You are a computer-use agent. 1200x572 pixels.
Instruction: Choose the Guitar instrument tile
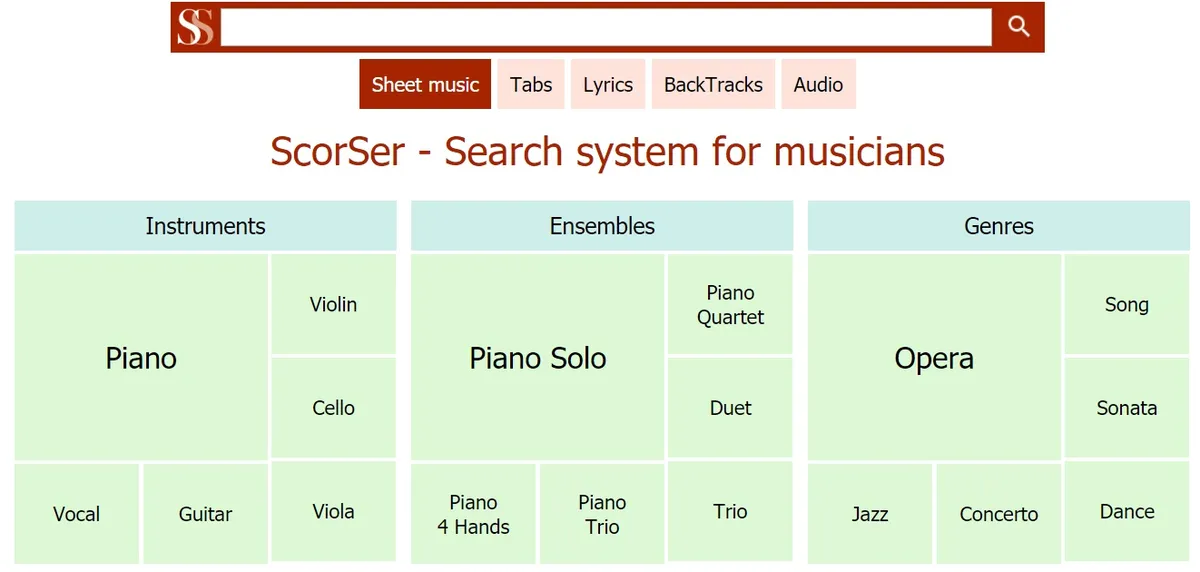tap(205, 514)
